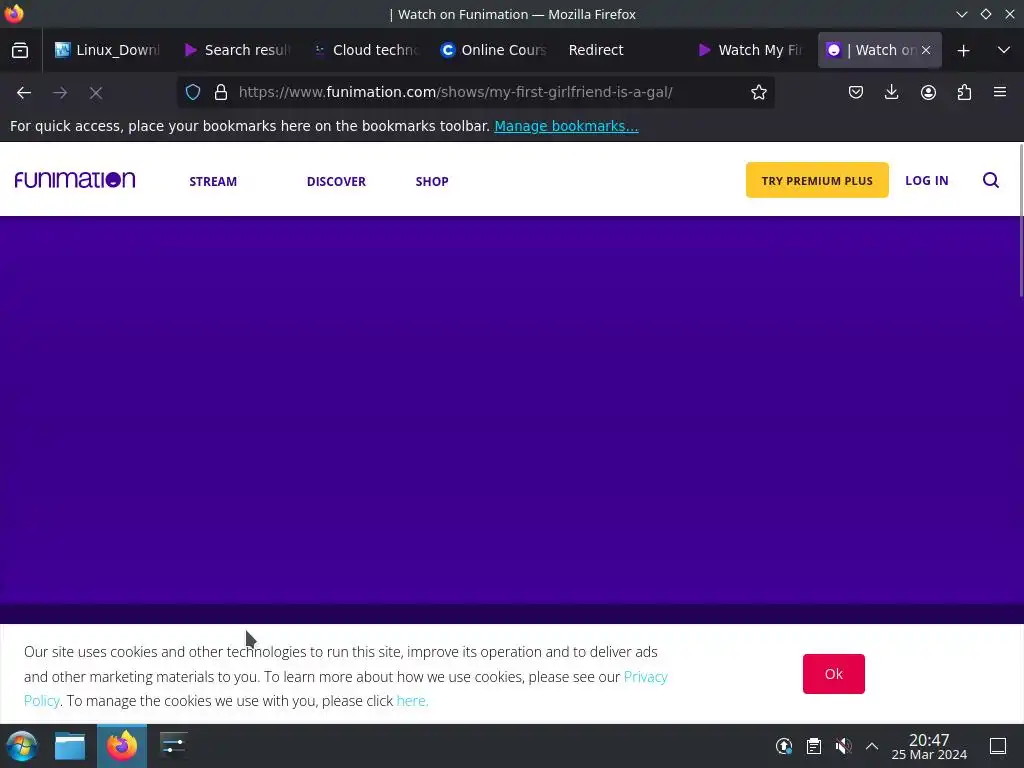Click the Firefox taskbar icon

point(122,746)
